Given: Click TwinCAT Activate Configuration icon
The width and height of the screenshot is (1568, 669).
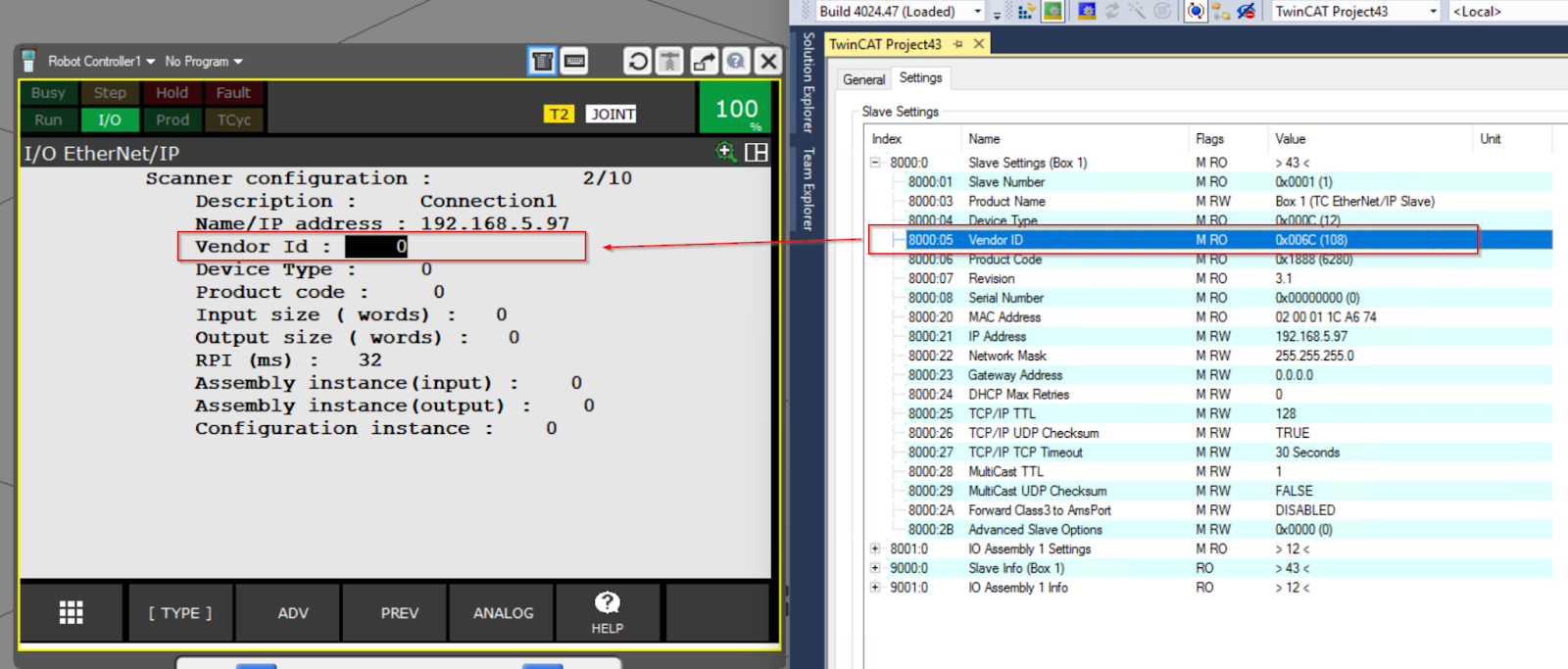Looking at the screenshot, I should point(1026,11).
